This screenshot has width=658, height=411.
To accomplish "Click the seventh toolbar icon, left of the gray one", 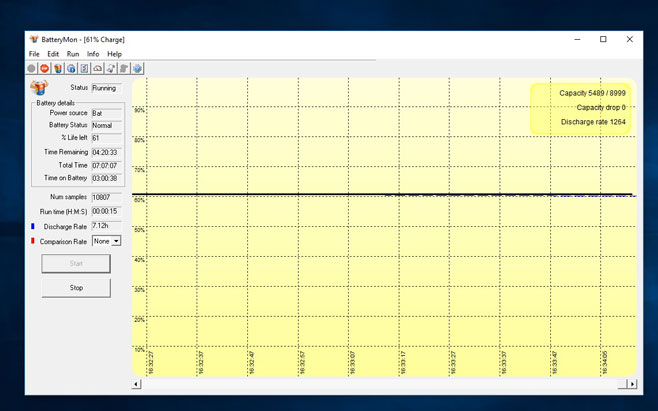I will (x=111, y=69).
